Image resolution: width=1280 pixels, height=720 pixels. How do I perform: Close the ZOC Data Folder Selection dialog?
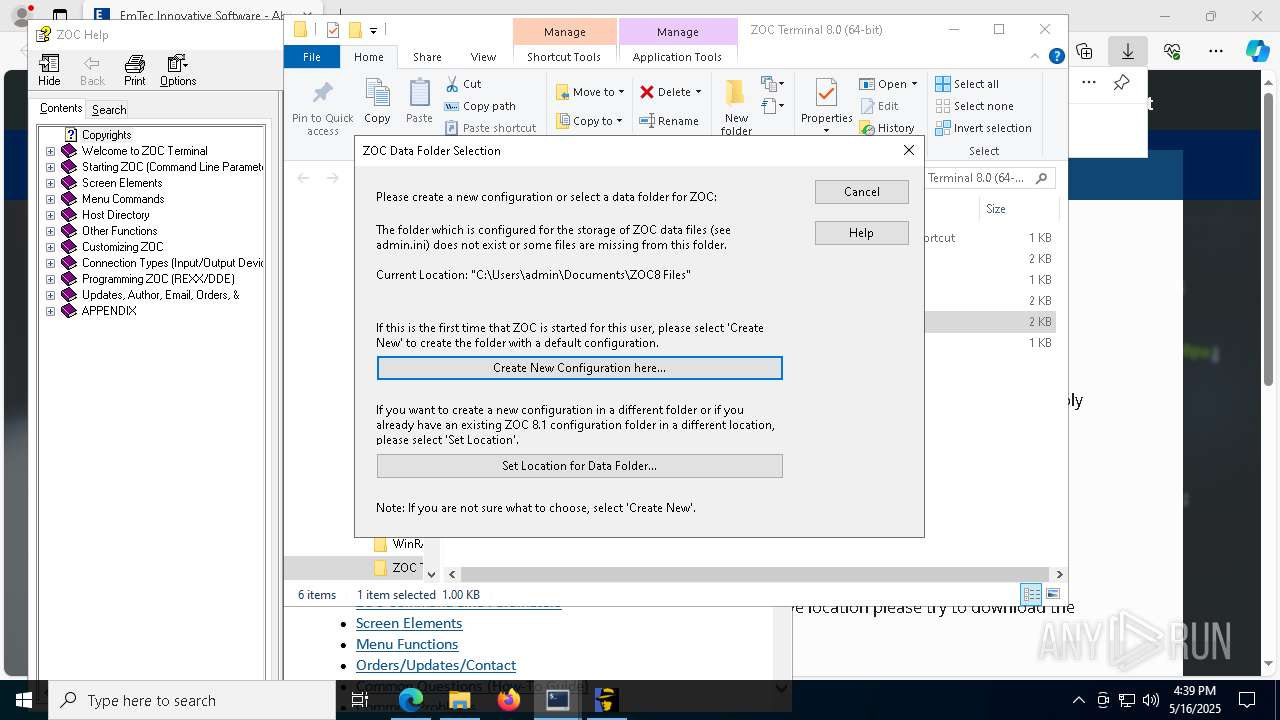pyautogui.click(x=909, y=150)
